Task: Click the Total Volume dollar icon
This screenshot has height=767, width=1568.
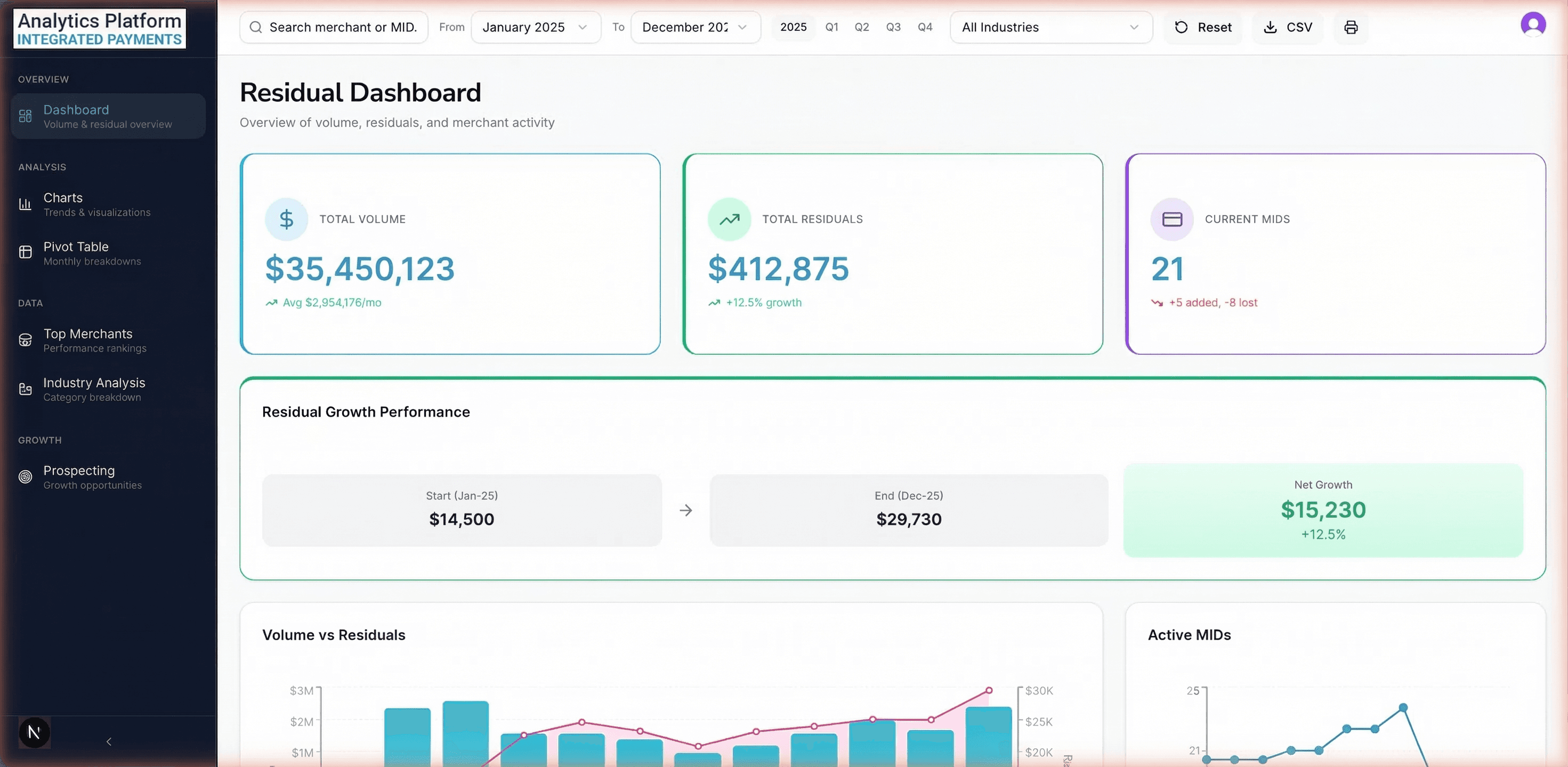Action: coord(286,219)
